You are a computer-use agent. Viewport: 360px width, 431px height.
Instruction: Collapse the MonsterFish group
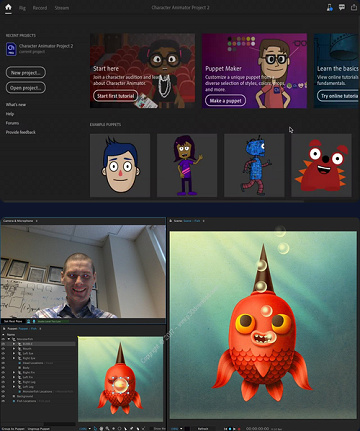coord(9,339)
